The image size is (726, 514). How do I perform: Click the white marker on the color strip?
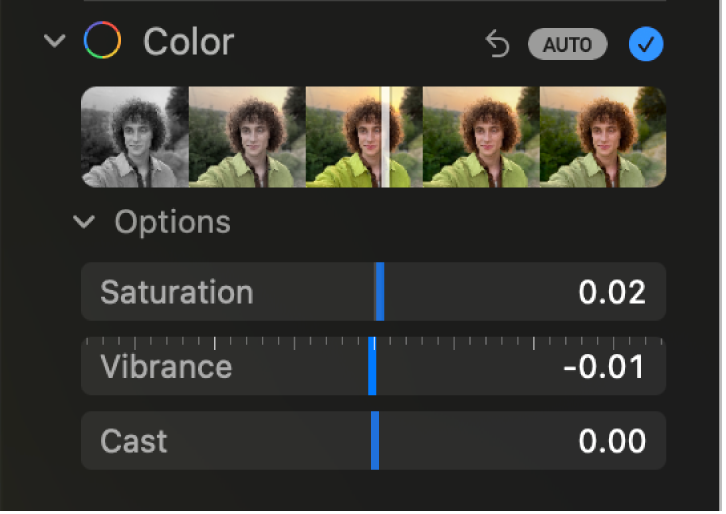coord(383,137)
